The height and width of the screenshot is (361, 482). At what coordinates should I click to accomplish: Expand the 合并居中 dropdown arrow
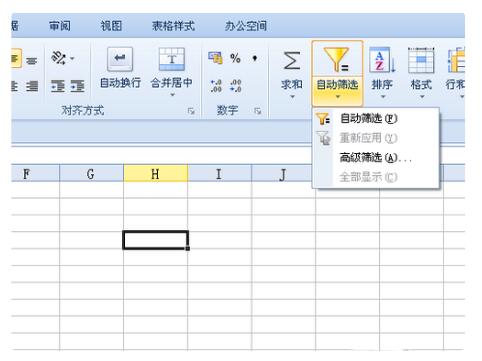tap(172, 95)
